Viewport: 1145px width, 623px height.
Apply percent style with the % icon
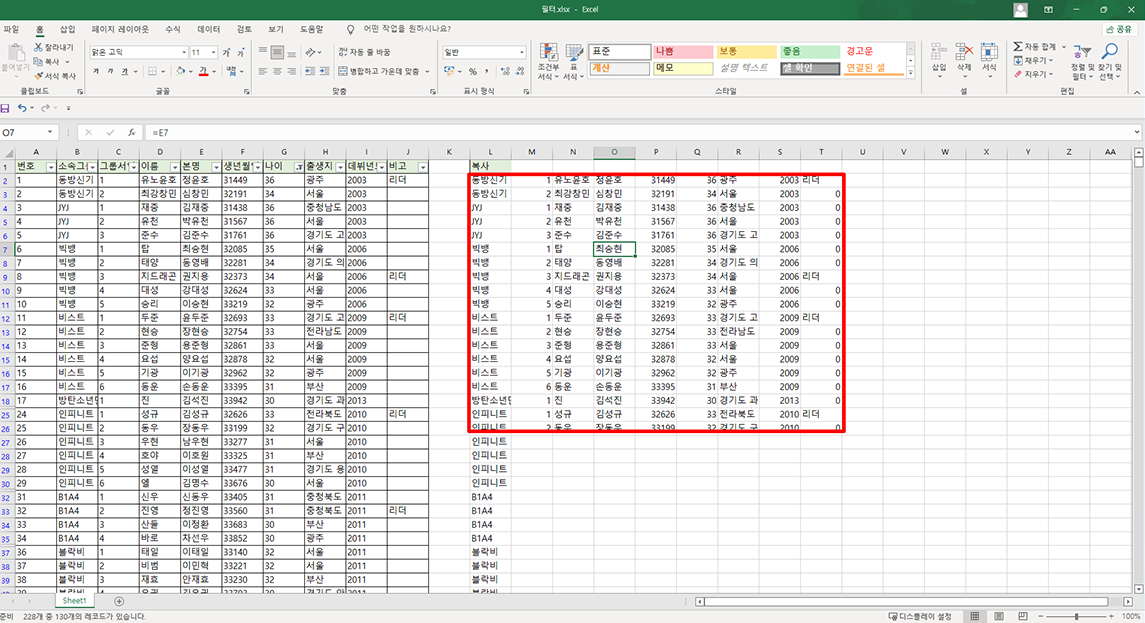tap(472, 71)
